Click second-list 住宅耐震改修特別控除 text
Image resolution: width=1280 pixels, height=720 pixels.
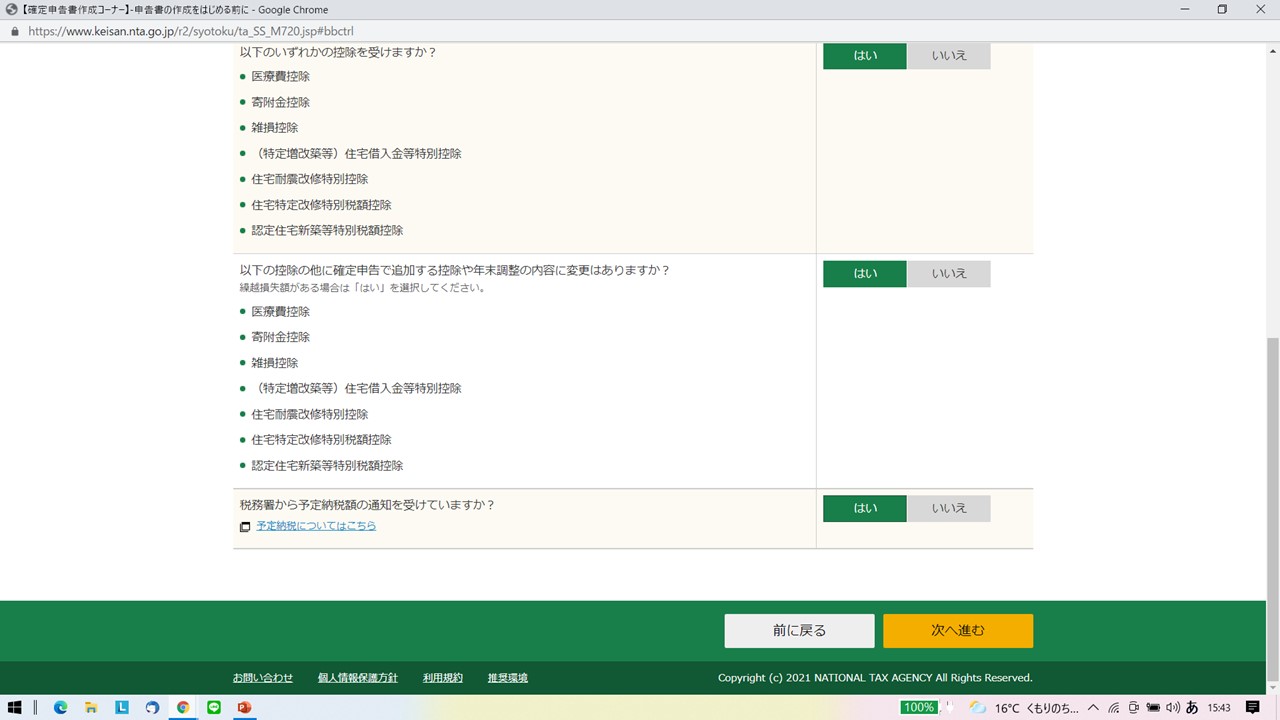[x=310, y=414]
